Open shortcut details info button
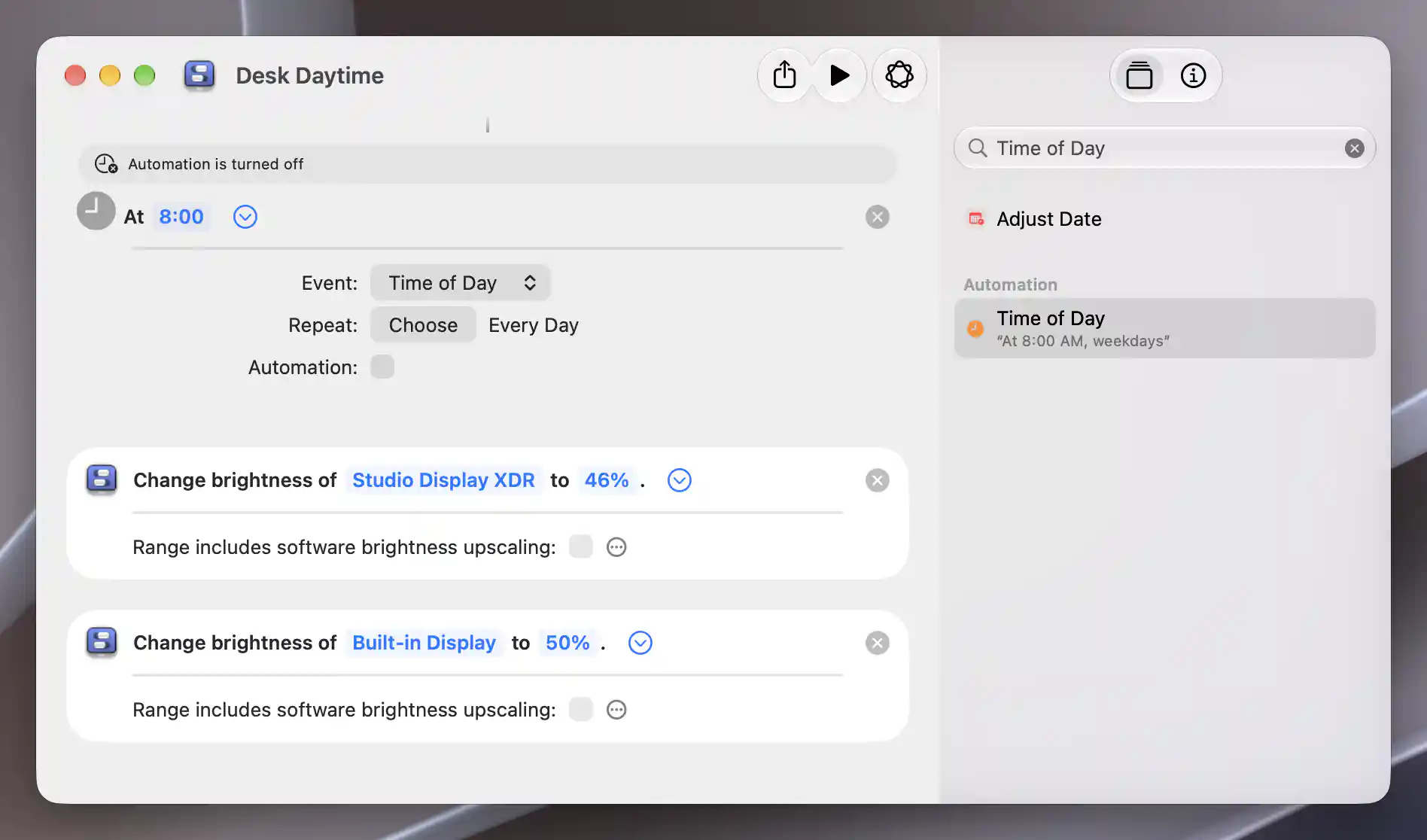Viewport: 1427px width, 840px height. coord(1193,75)
